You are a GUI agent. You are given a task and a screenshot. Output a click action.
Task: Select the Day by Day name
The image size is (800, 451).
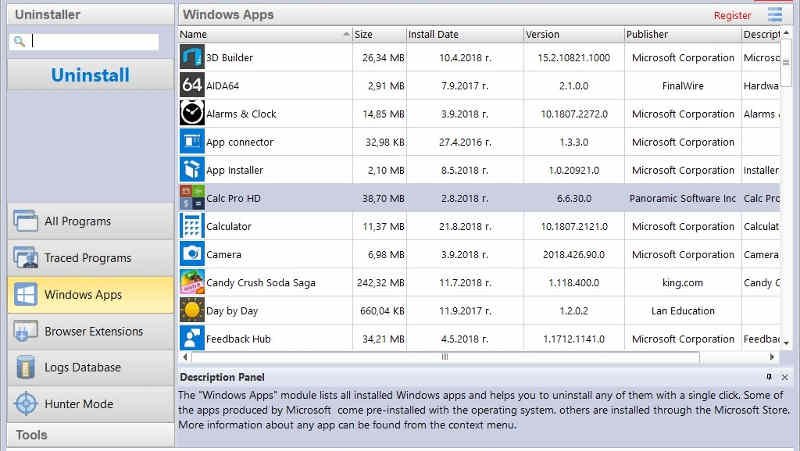[232, 311]
